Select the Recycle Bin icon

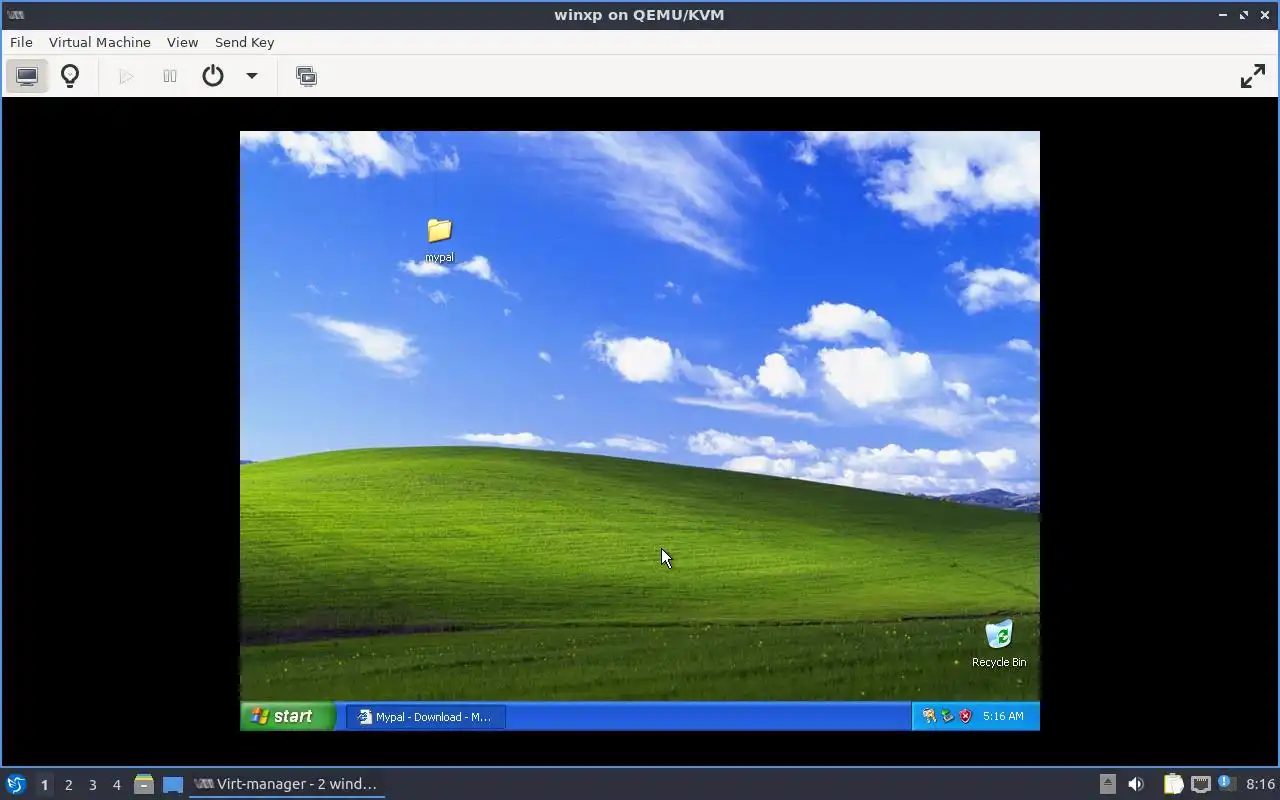(x=999, y=634)
